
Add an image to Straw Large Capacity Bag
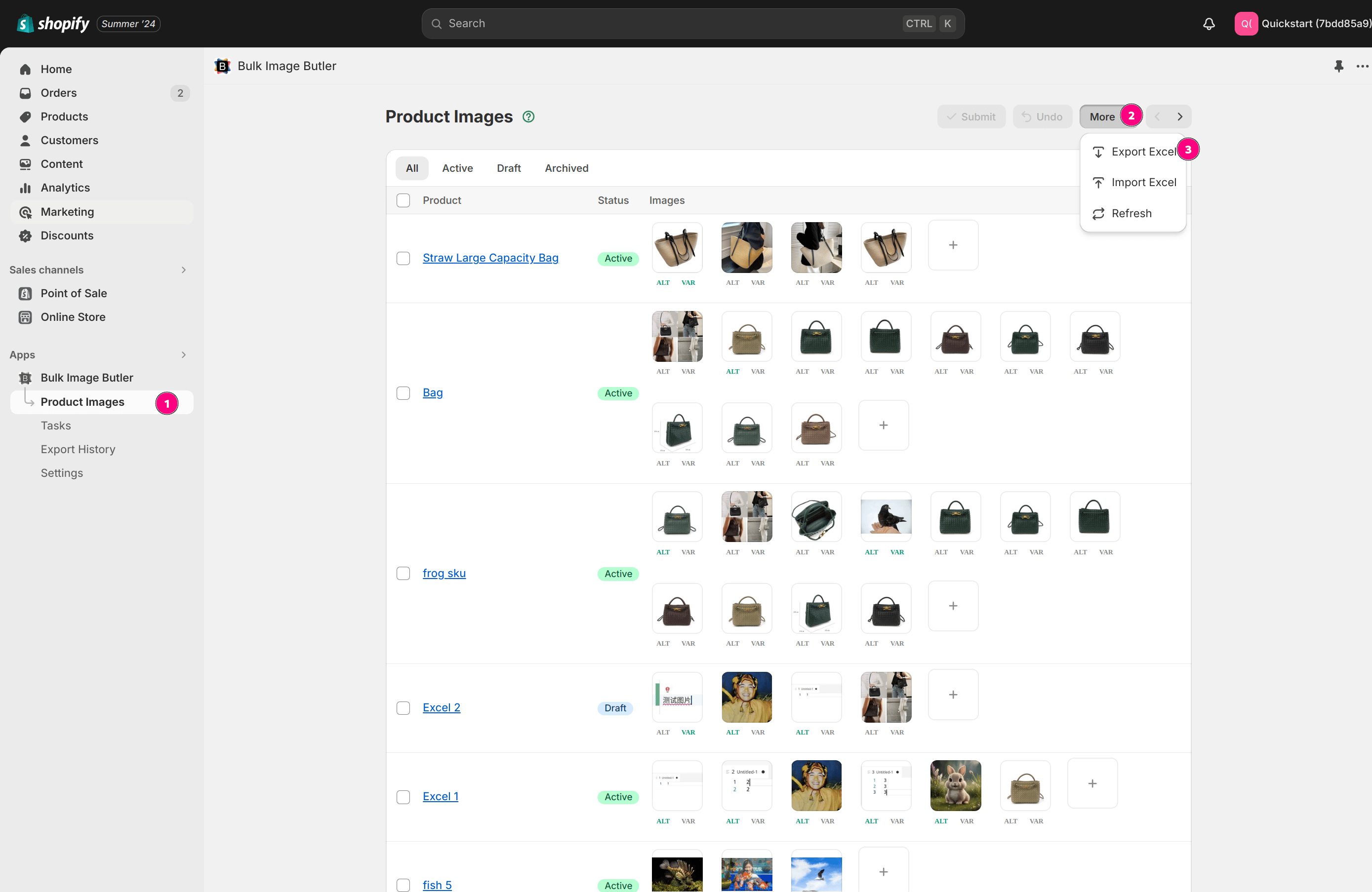click(953, 245)
